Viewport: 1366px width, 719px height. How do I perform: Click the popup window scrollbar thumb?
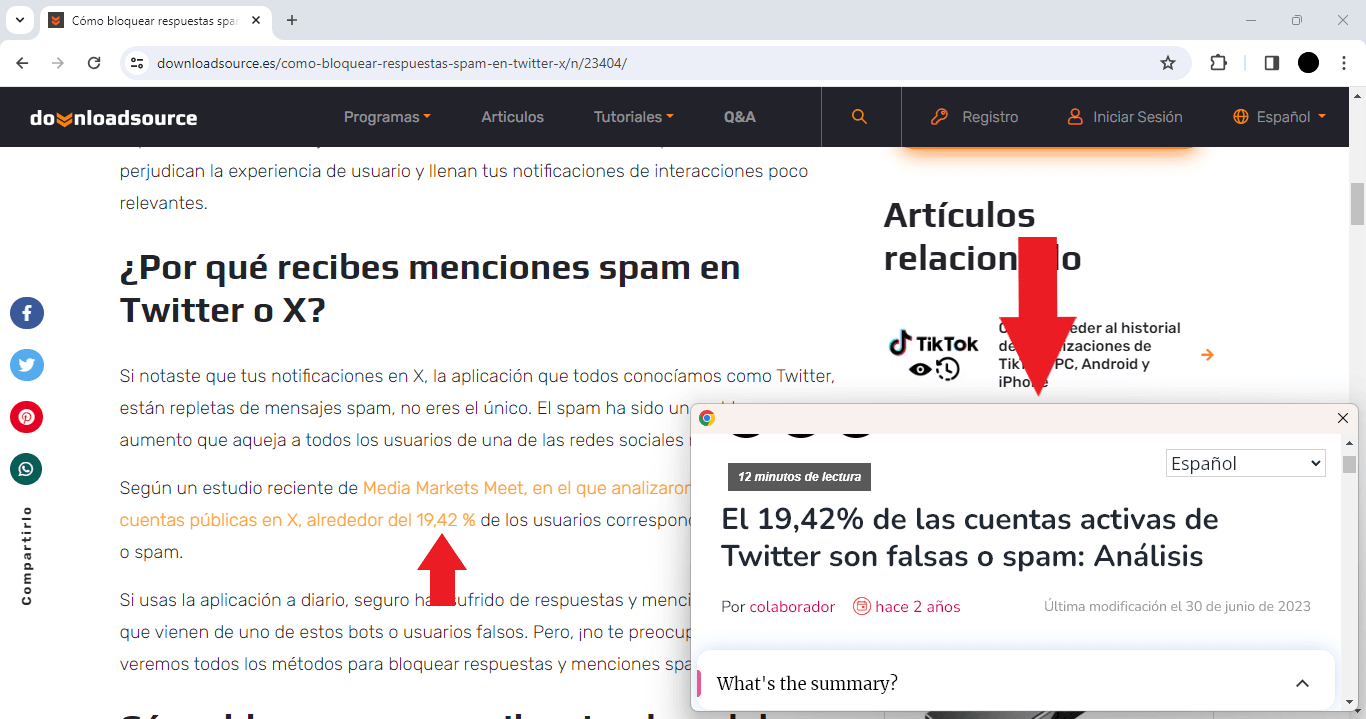[x=1350, y=464]
